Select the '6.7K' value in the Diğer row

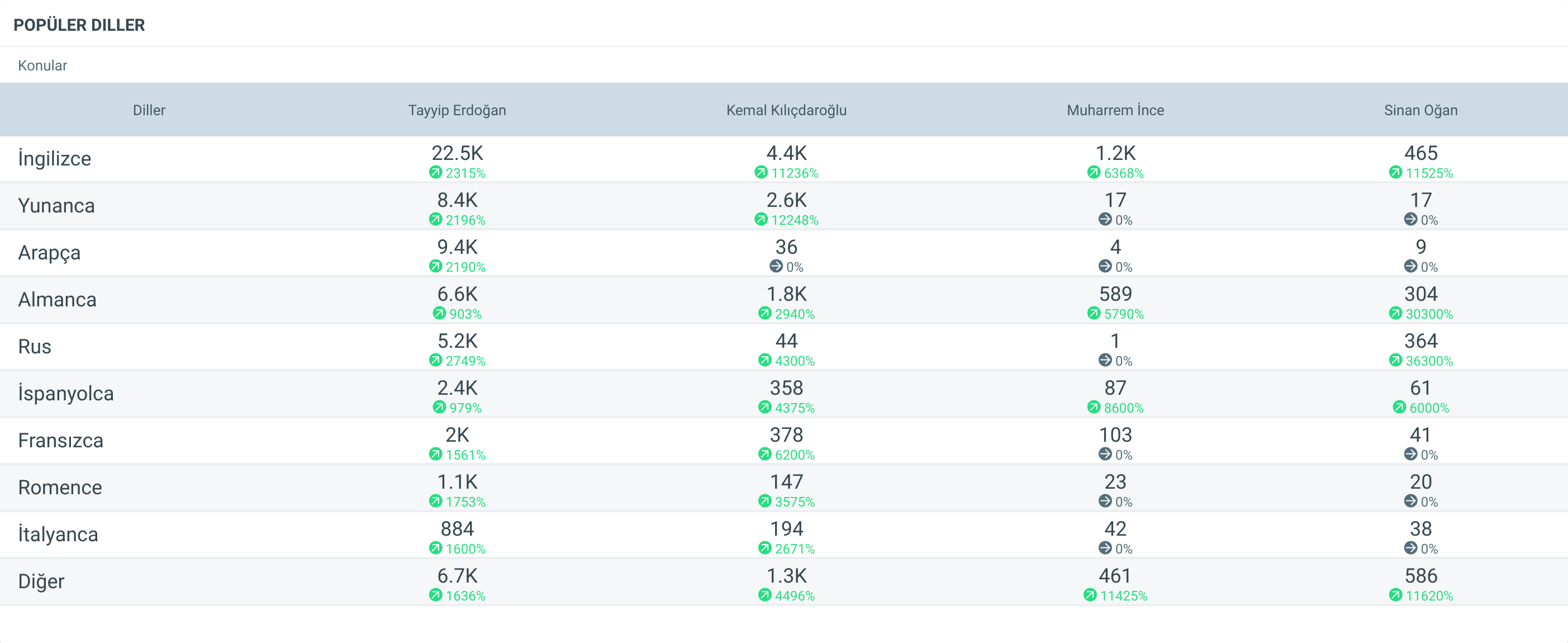coord(457,575)
